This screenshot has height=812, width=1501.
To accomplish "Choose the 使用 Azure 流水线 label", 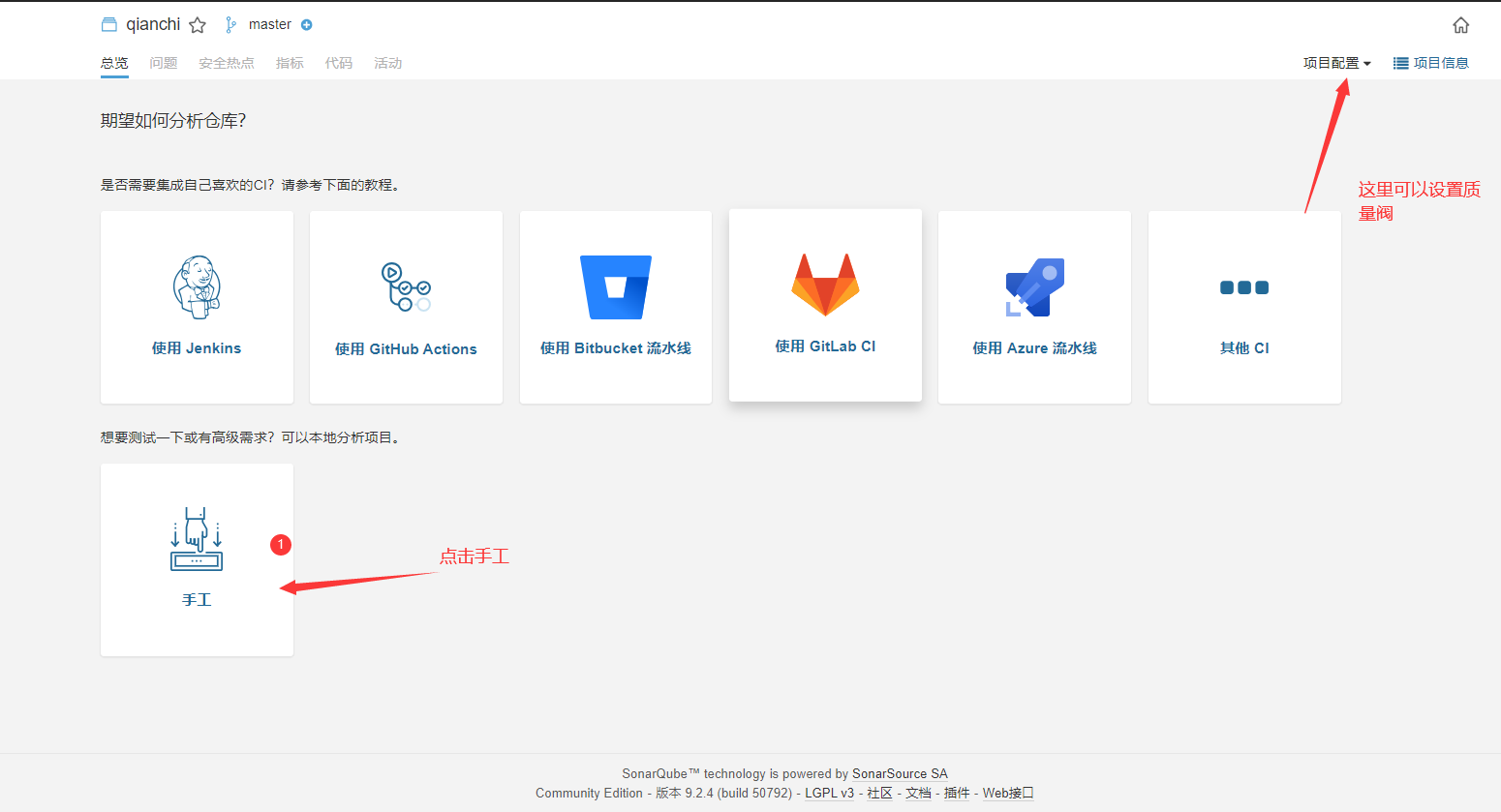I will (x=1034, y=348).
